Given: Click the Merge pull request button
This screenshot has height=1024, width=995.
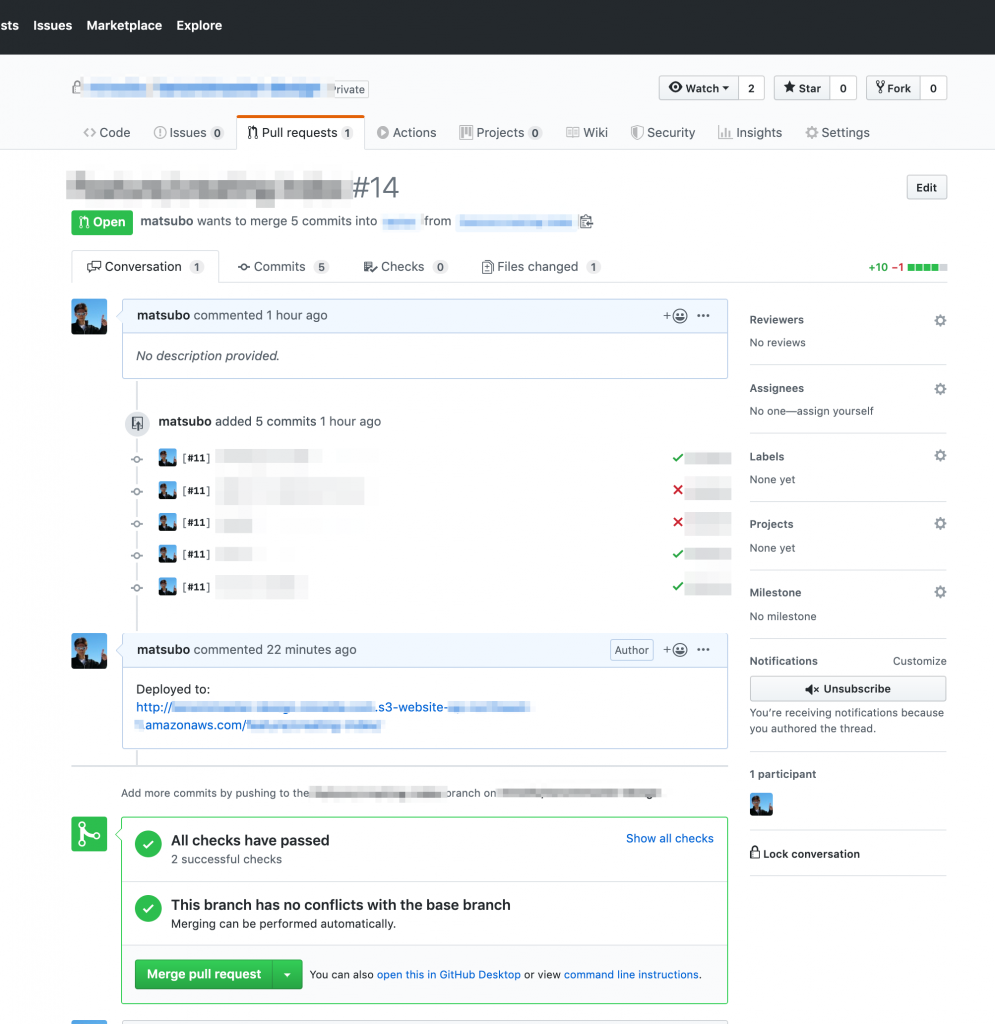Looking at the screenshot, I should tap(203, 973).
